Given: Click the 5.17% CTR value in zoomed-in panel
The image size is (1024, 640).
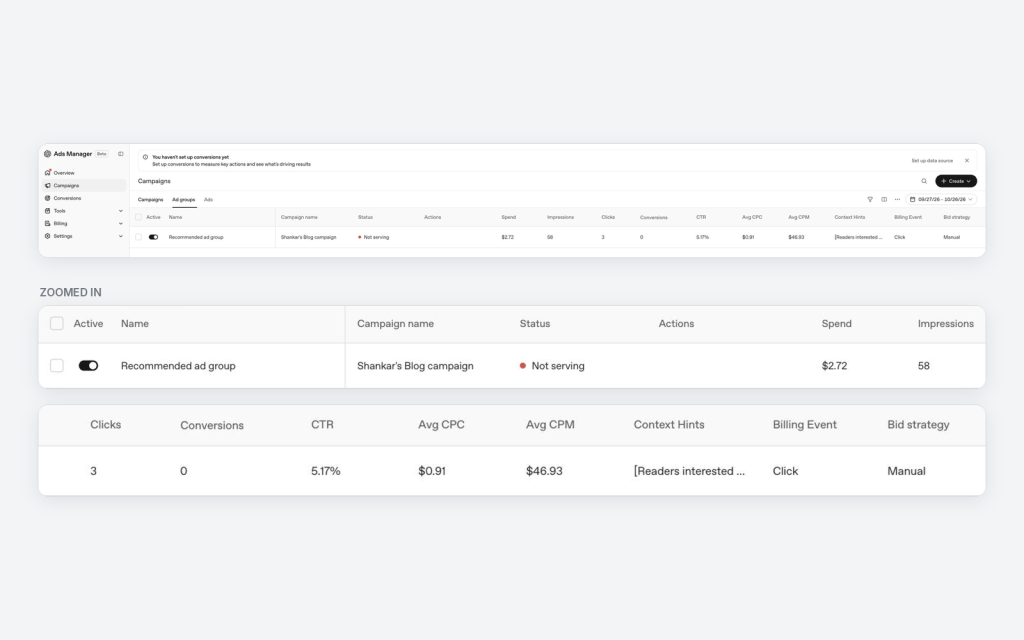Looking at the screenshot, I should (325, 471).
